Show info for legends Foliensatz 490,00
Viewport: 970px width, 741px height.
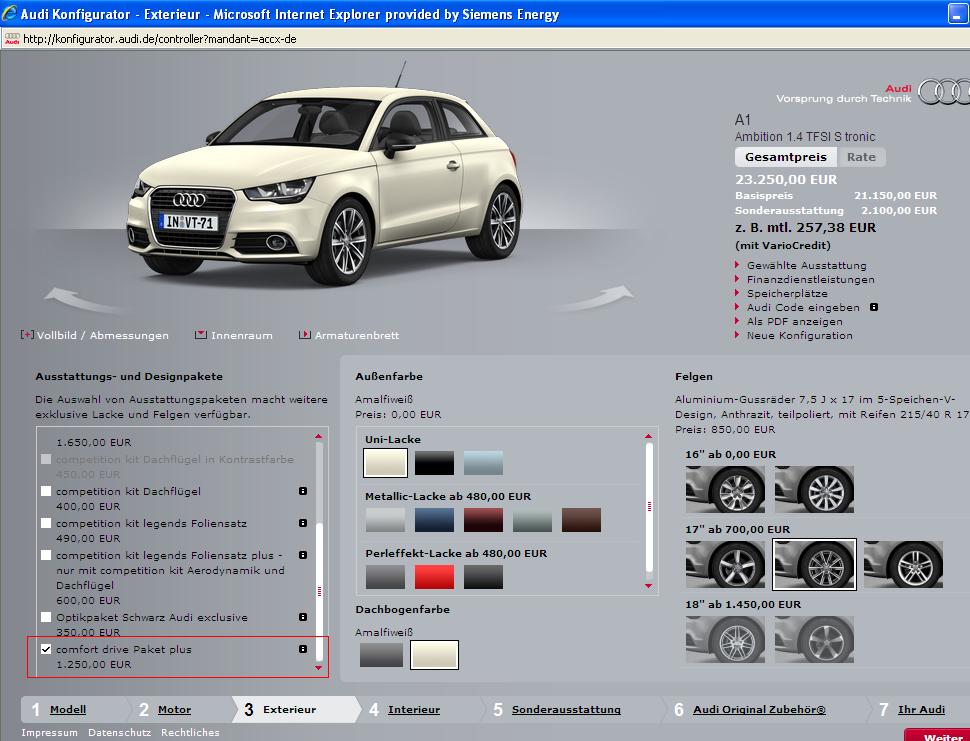click(x=303, y=523)
